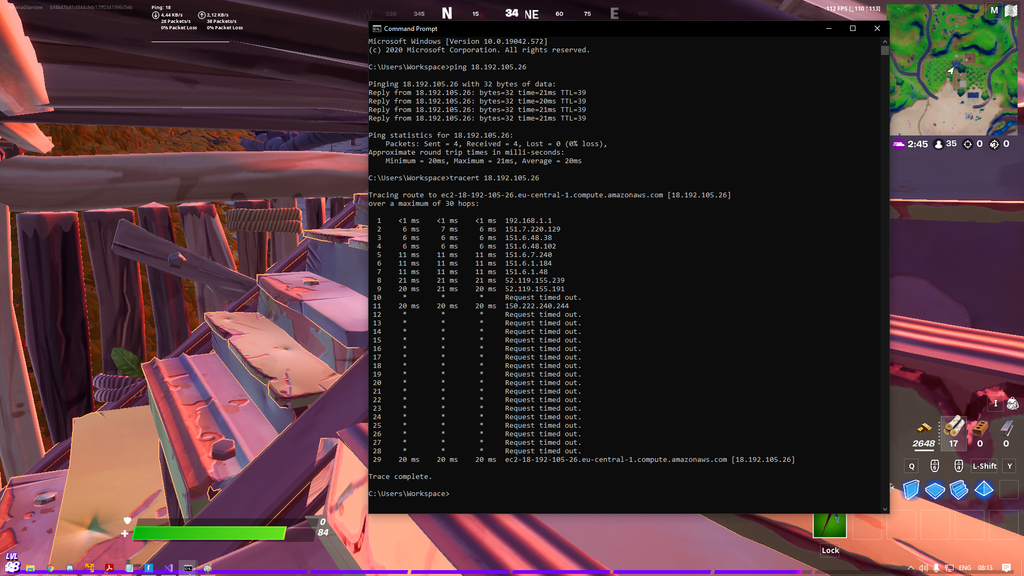This screenshot has height=576, width=1024.
Task: Select the wall building piece
Action: pos(911,490)
